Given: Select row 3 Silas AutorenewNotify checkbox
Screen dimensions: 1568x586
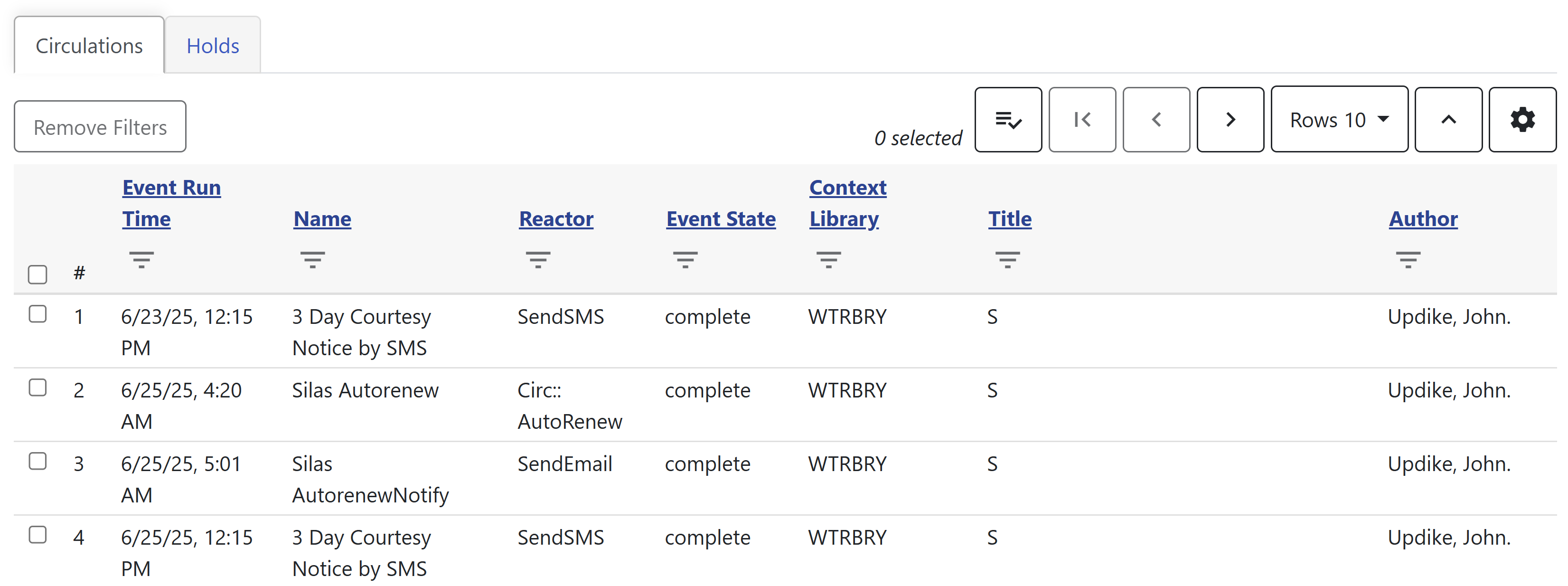Looking at the screenshot, I should [38, 462].
